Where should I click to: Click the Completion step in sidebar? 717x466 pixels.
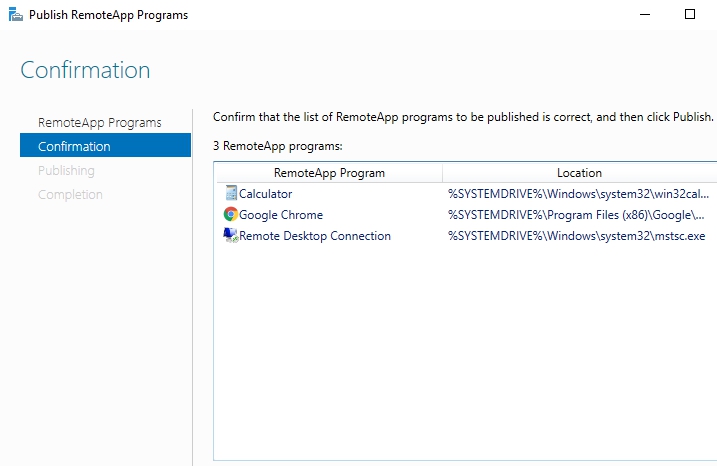coord(70,195)
